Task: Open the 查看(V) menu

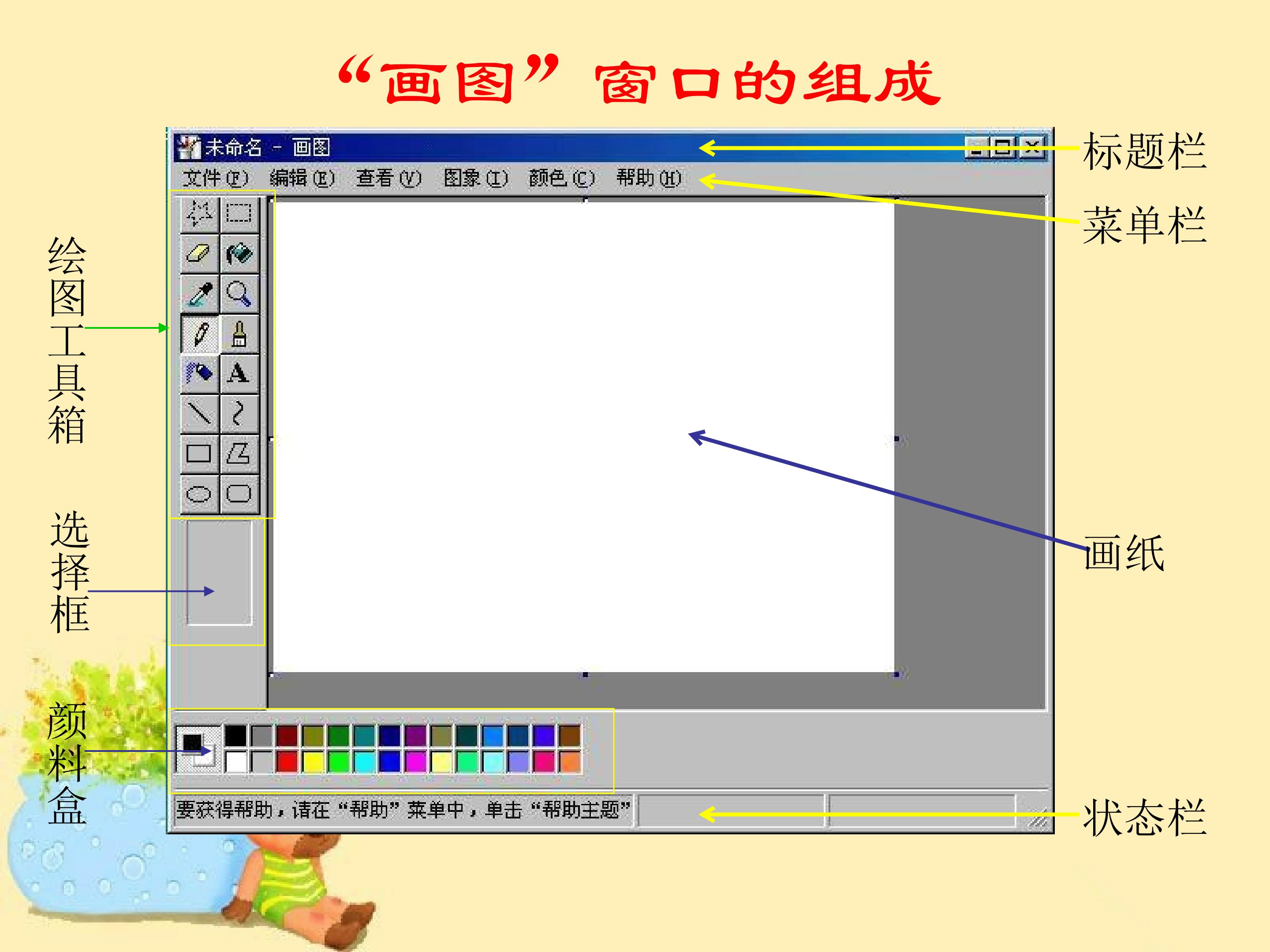Action: point(388,178)
